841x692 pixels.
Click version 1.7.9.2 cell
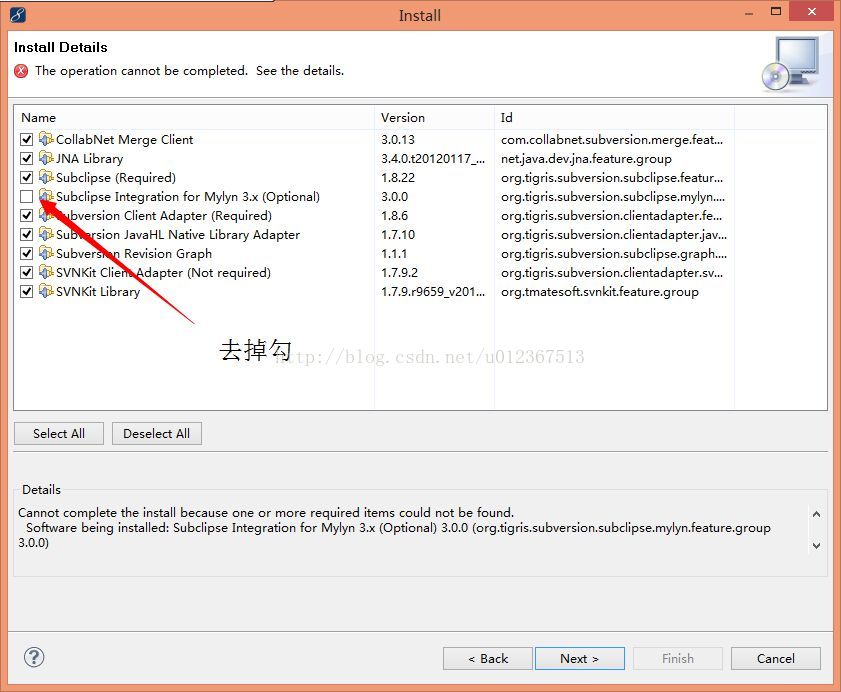(x=400, y=273)
